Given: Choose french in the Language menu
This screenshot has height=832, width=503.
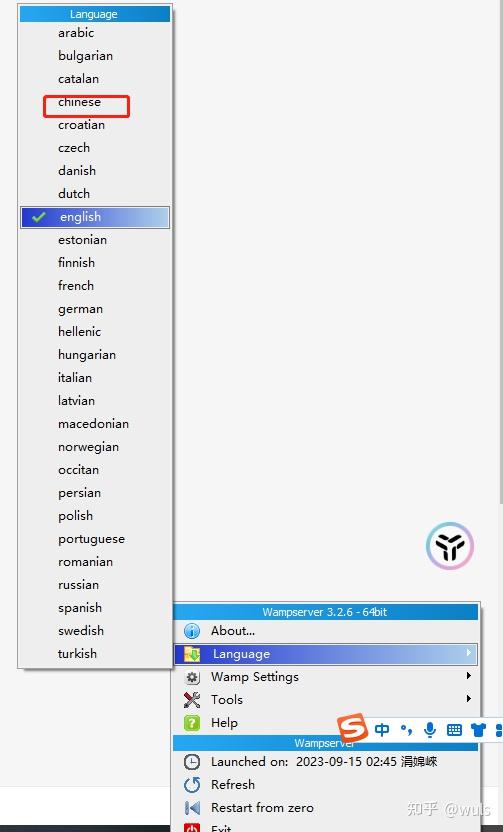Looking at the screenshot, I should click(x=76, y=285).
